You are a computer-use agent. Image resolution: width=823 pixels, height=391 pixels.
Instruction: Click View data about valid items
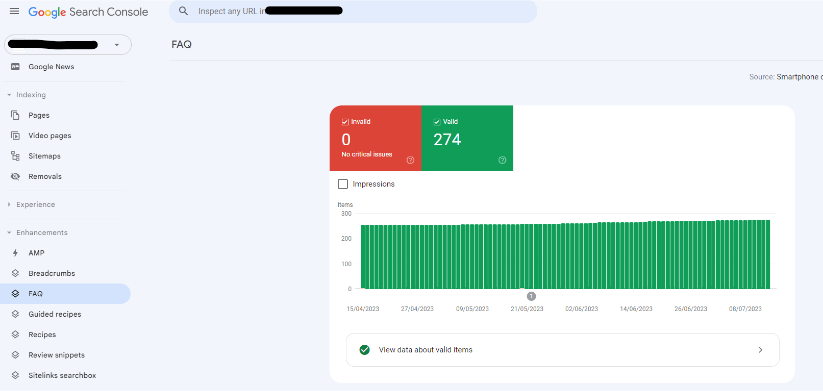[x=563, y=350]
